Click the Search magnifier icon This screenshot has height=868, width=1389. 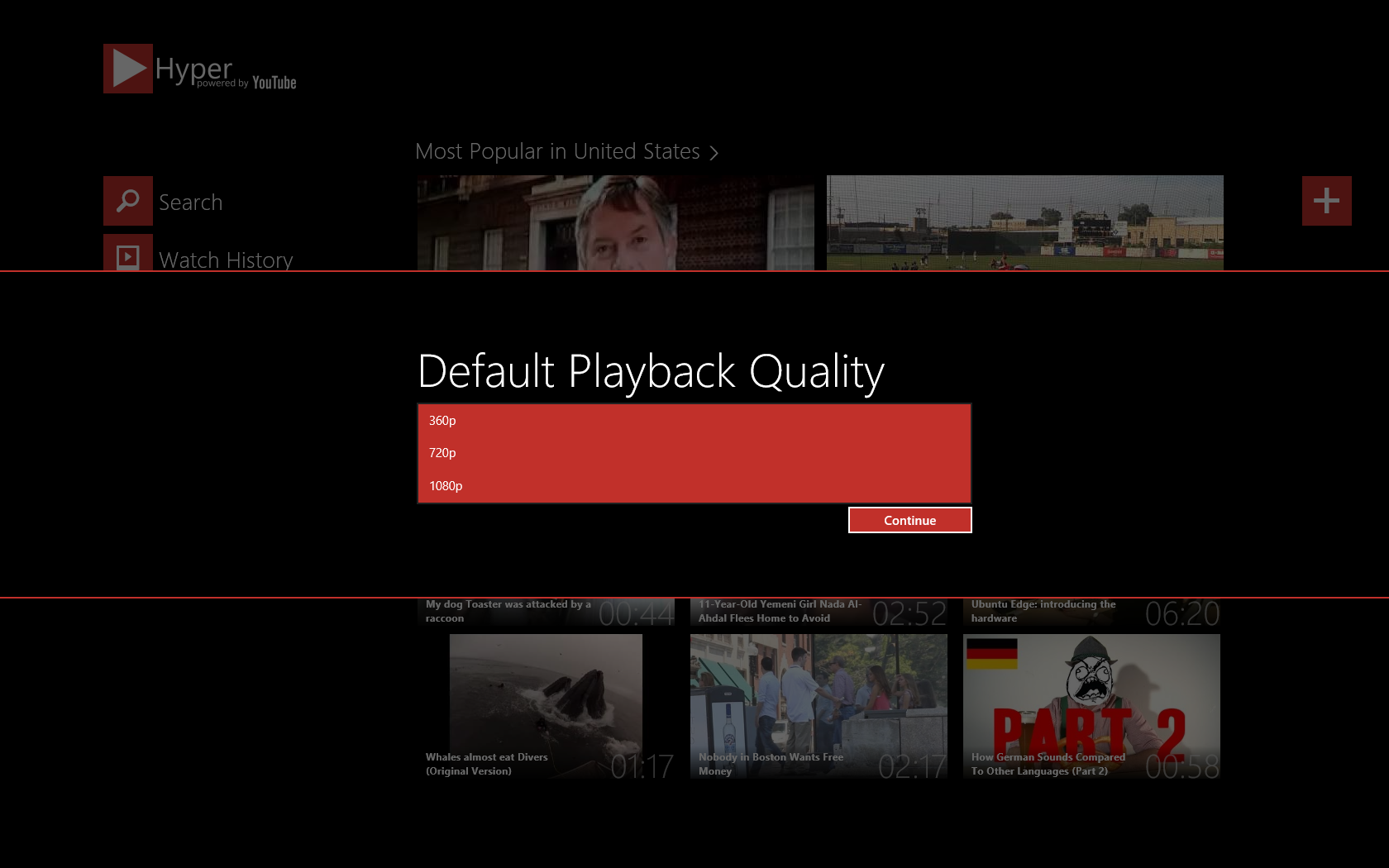tap(128, 201)
